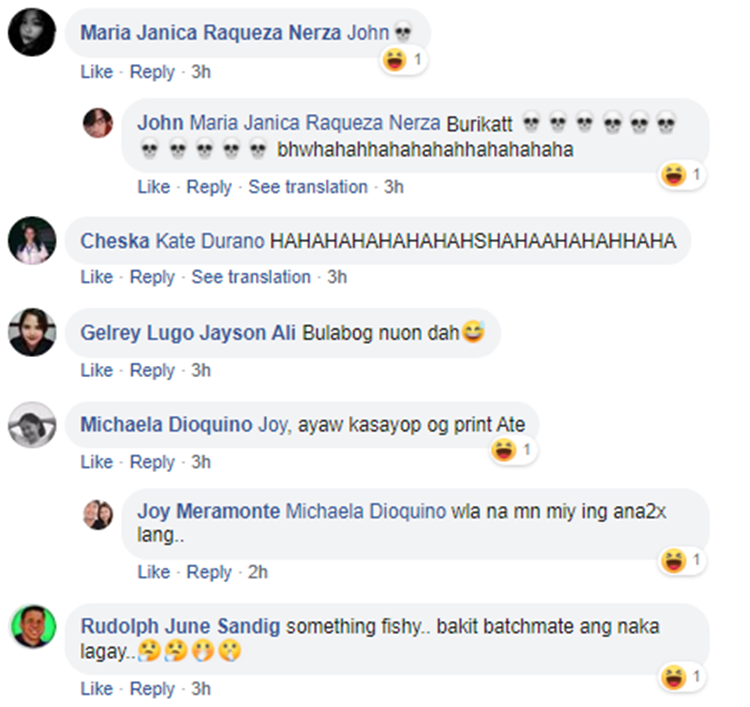Screen dimensions: 750x707
Task: Open the laughing reaction on John's Burikatt reply
Action: pos(682,175)
